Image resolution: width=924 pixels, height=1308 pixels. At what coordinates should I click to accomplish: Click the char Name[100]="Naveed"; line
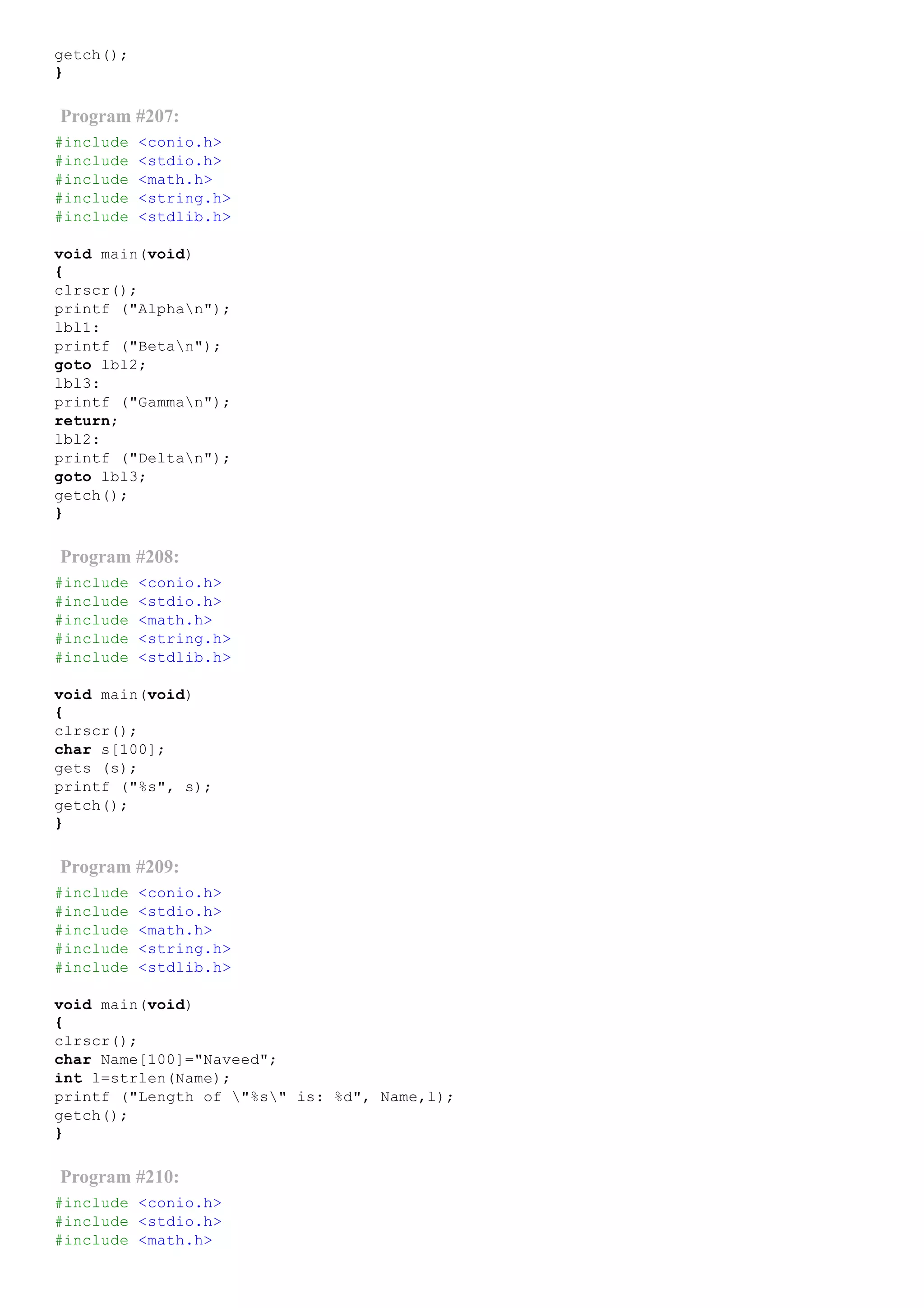click(165, 1060)
